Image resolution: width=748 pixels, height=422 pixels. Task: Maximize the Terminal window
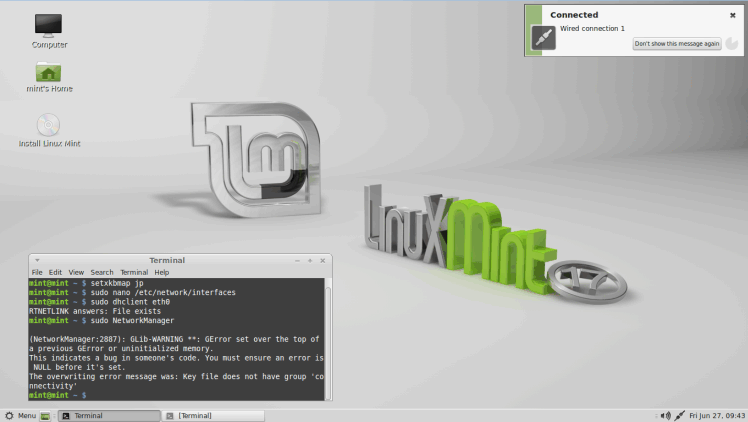click(310, 261)
